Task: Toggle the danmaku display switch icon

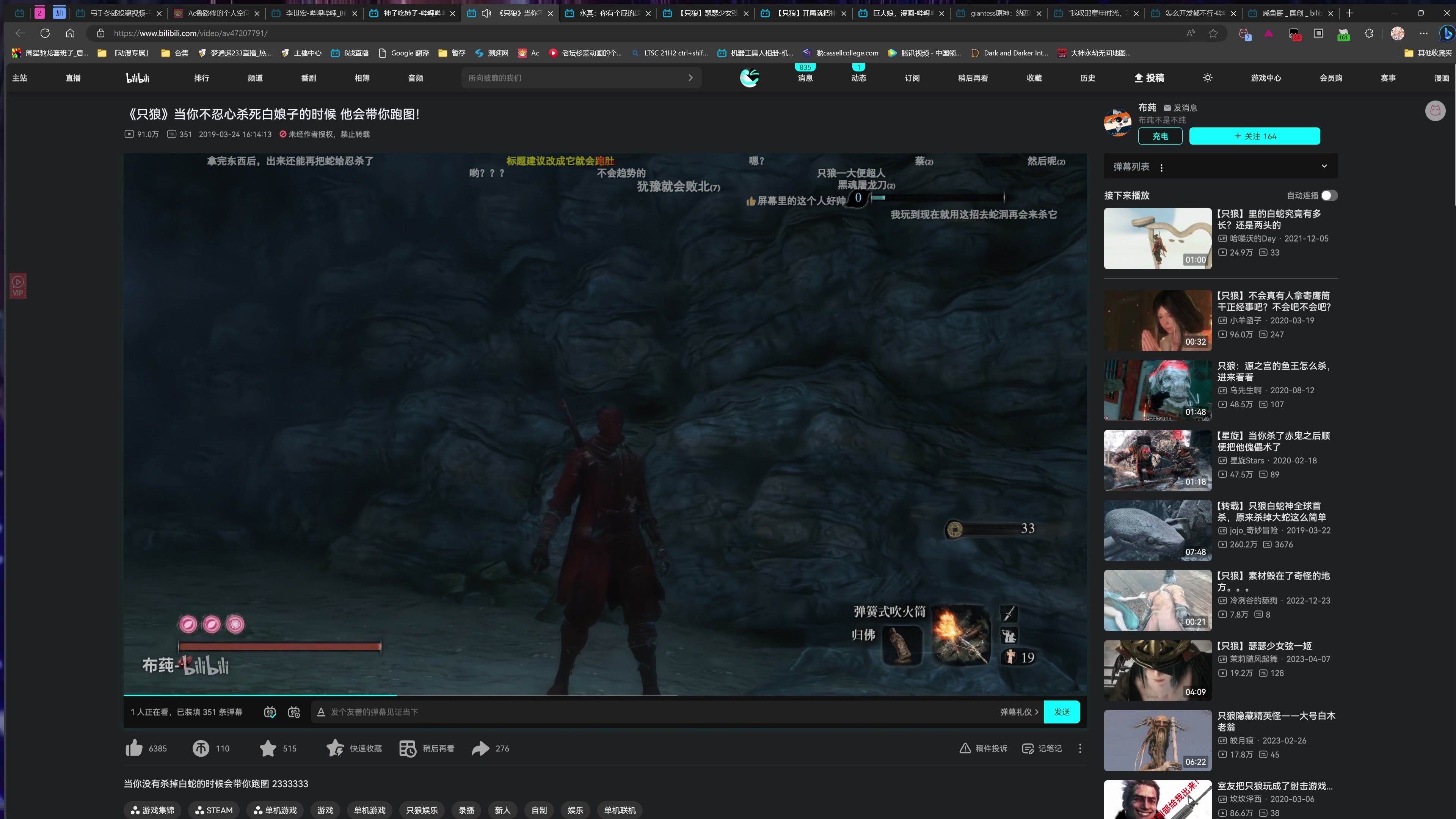Action: click(x=270, y=712)
